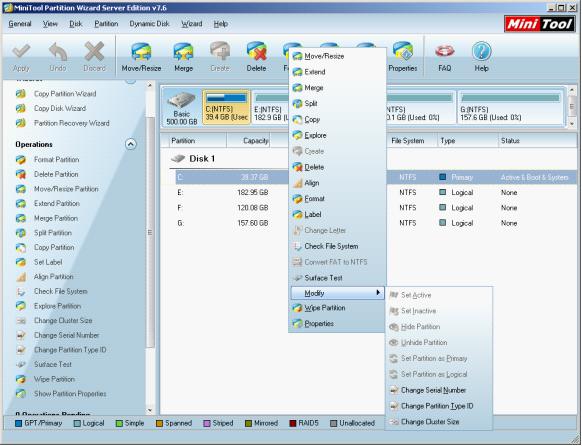Open the View menu
This screenshot has height=446, width=582.
(x=50, y=24)
